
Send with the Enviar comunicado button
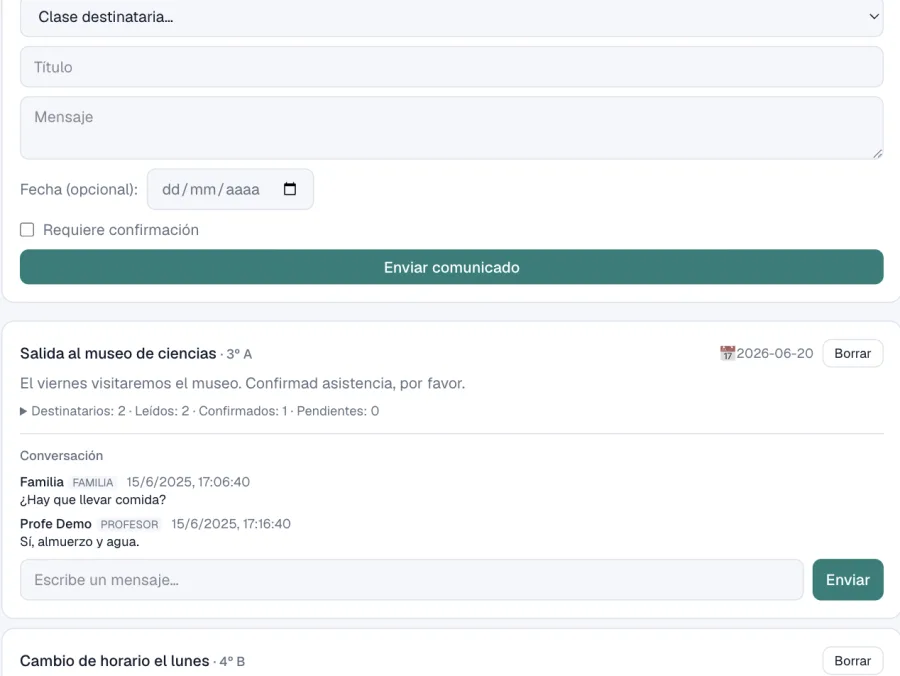451,267
